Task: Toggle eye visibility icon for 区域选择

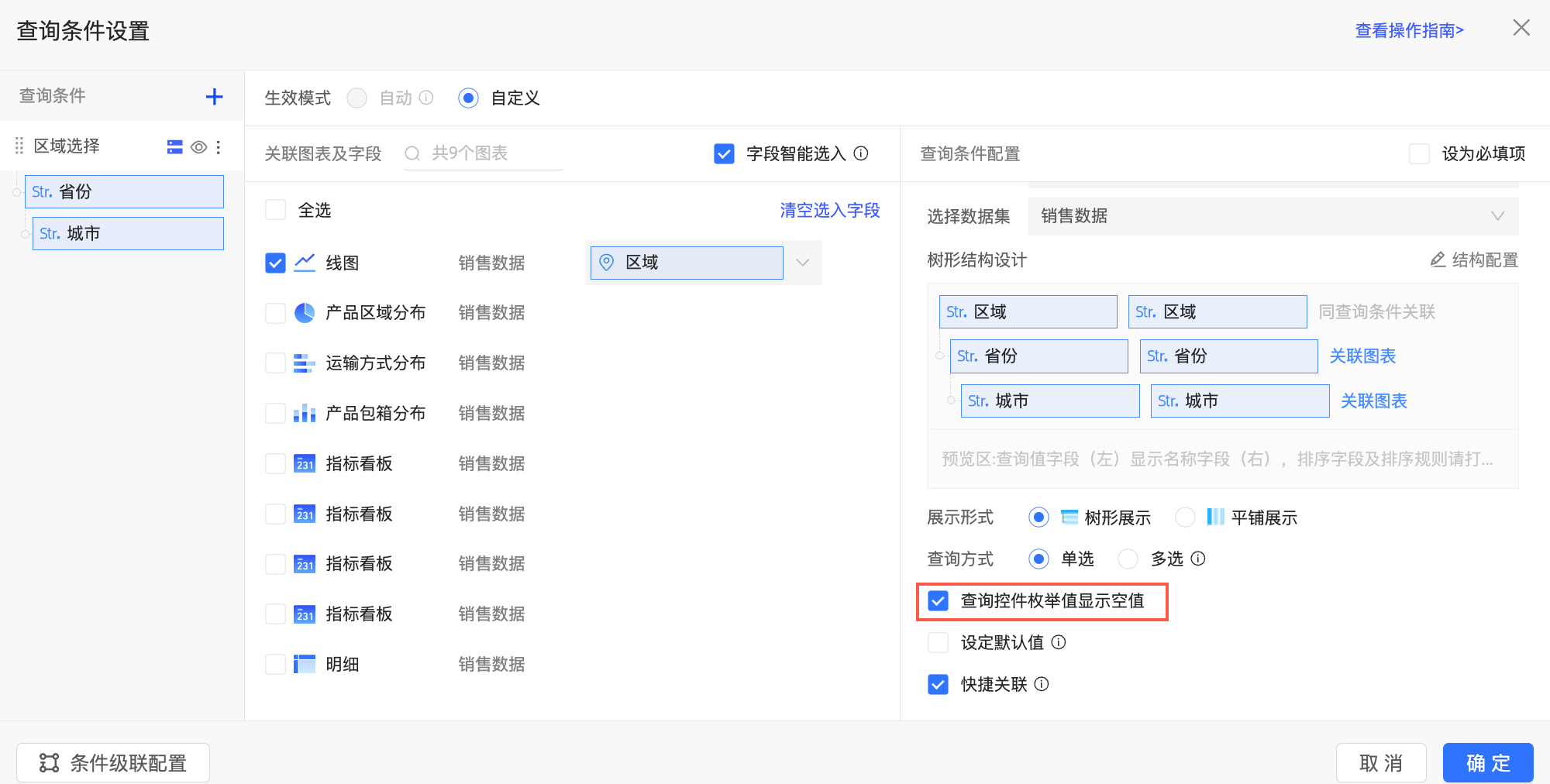Action: click(x=199, y=147)
